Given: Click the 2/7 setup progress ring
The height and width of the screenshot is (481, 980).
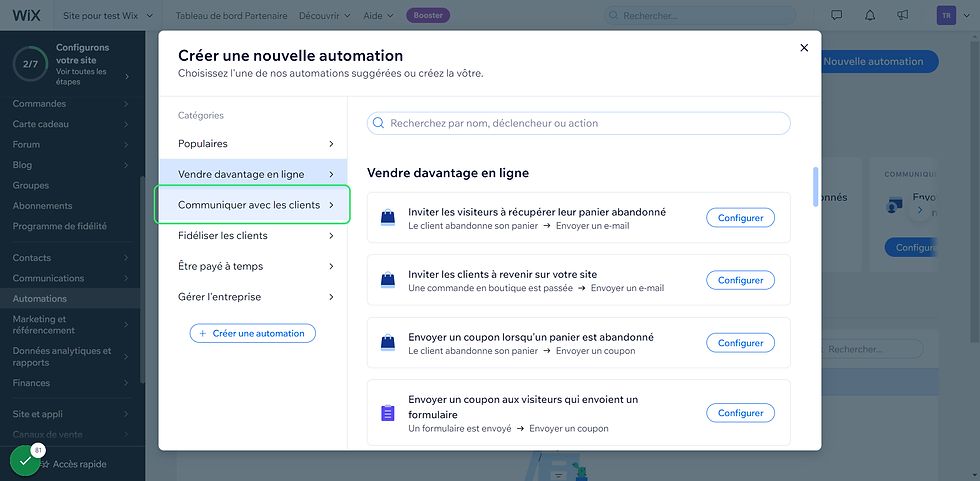Looking at the screenshot, I should click(30, 64).
